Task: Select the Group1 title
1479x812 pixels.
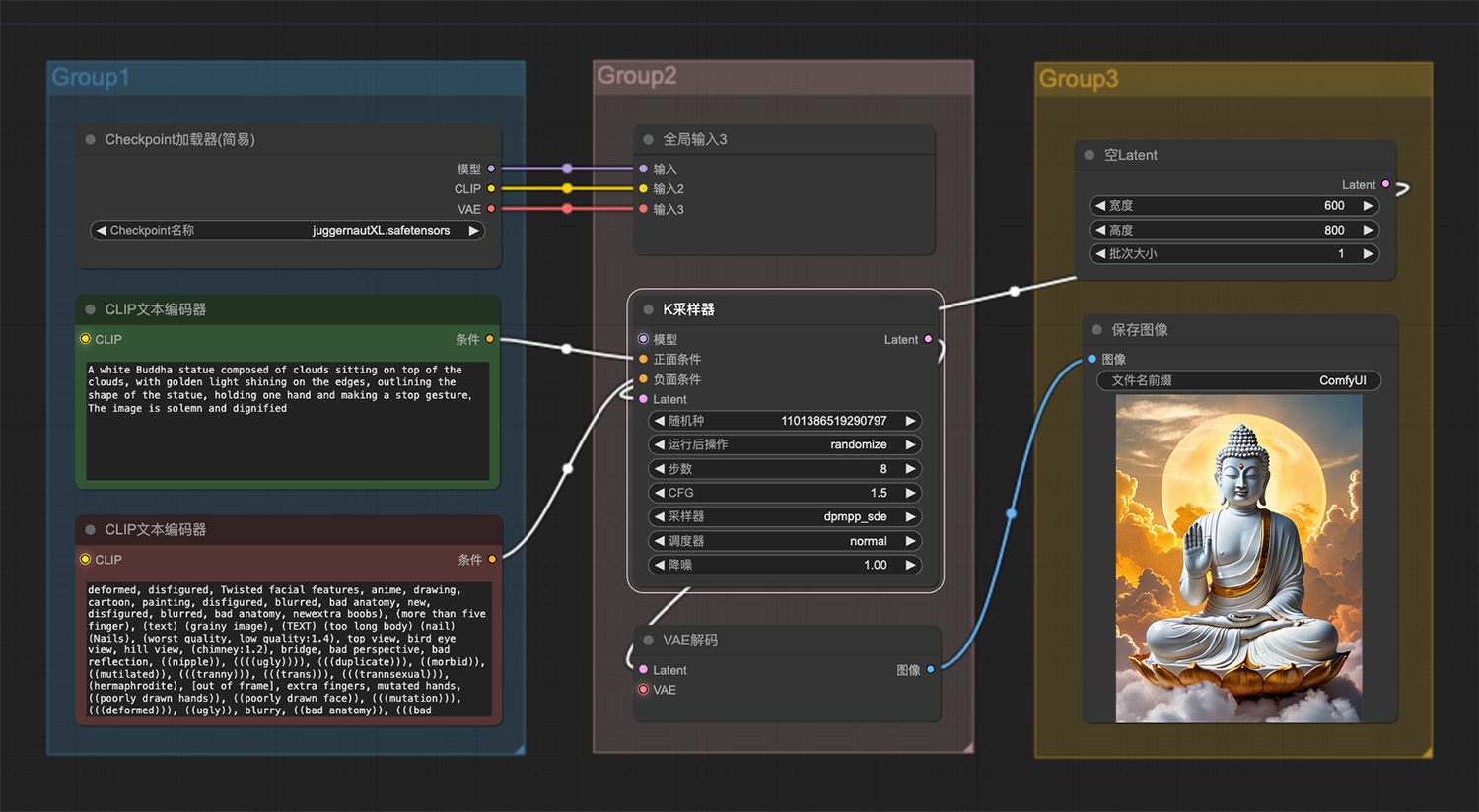Action: pyautogui.click(x=91, y=77)
